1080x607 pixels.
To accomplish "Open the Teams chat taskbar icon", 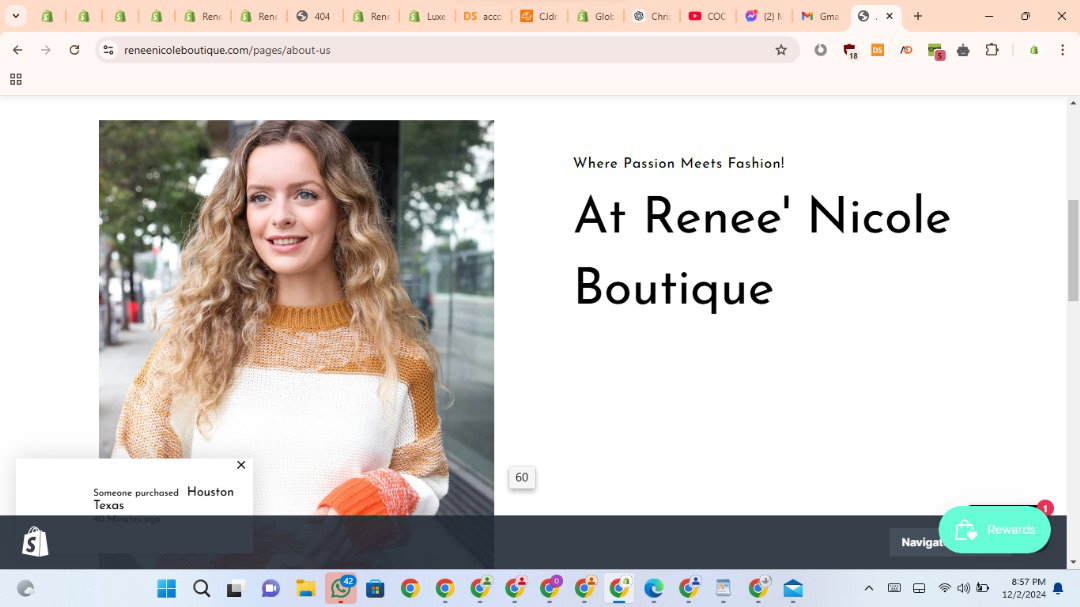I will 271,588.
